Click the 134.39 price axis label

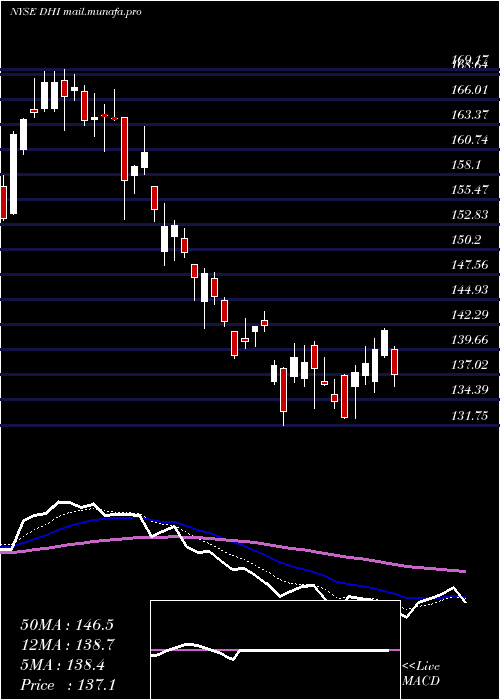click(x=469, y=390)
